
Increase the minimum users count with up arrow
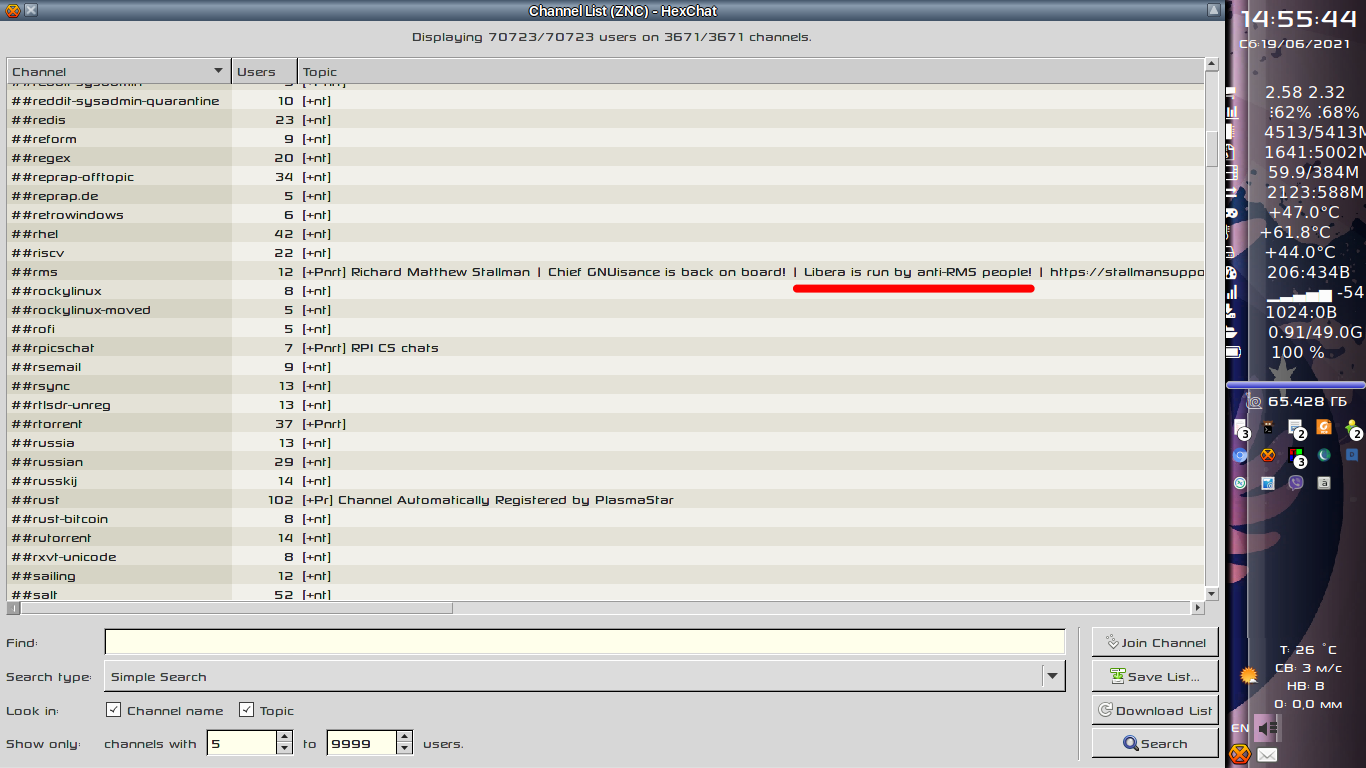284,737
